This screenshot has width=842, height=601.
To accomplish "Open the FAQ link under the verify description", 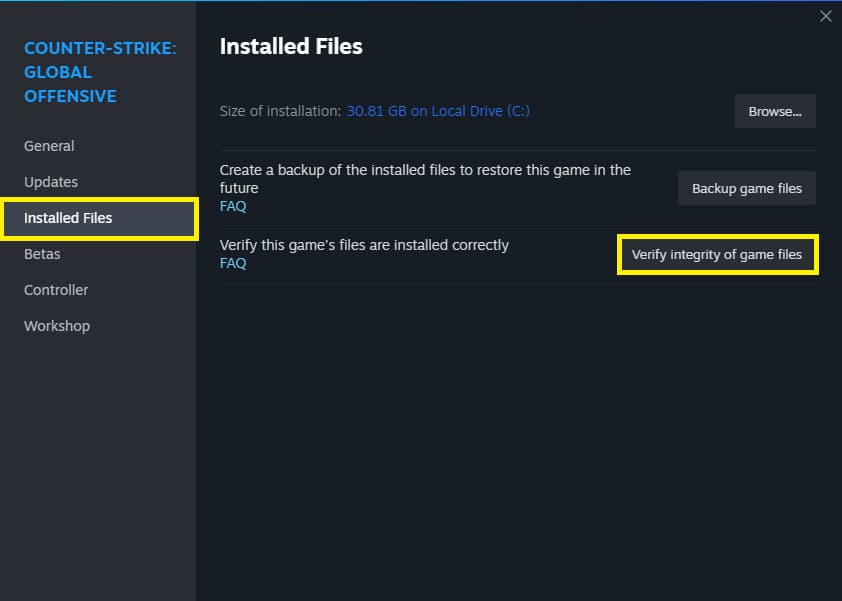I will point(232,263).
